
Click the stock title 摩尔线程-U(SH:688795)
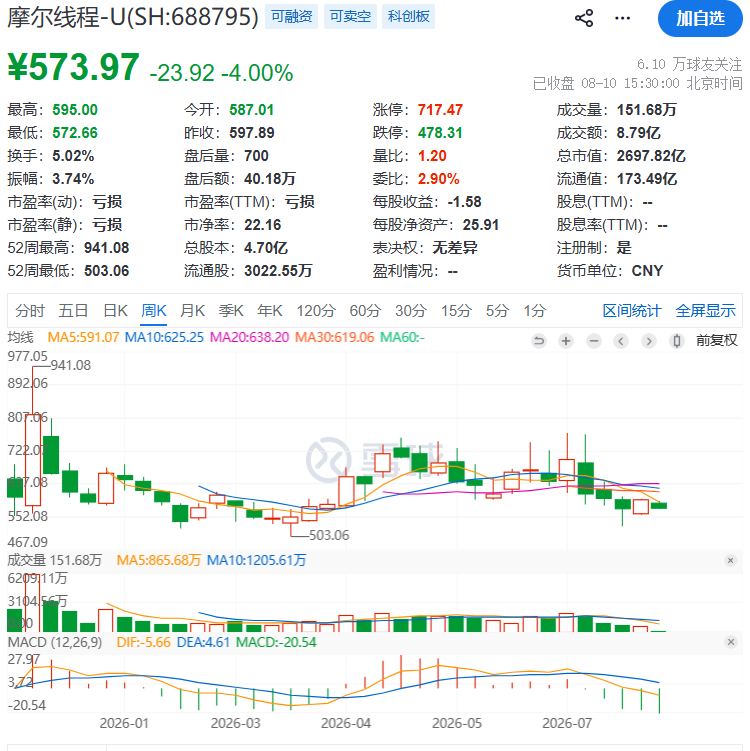point(133,17)
